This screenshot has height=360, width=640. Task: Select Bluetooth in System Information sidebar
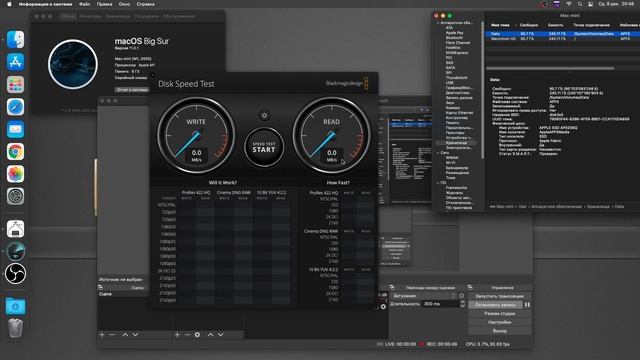tap(454, 38)
